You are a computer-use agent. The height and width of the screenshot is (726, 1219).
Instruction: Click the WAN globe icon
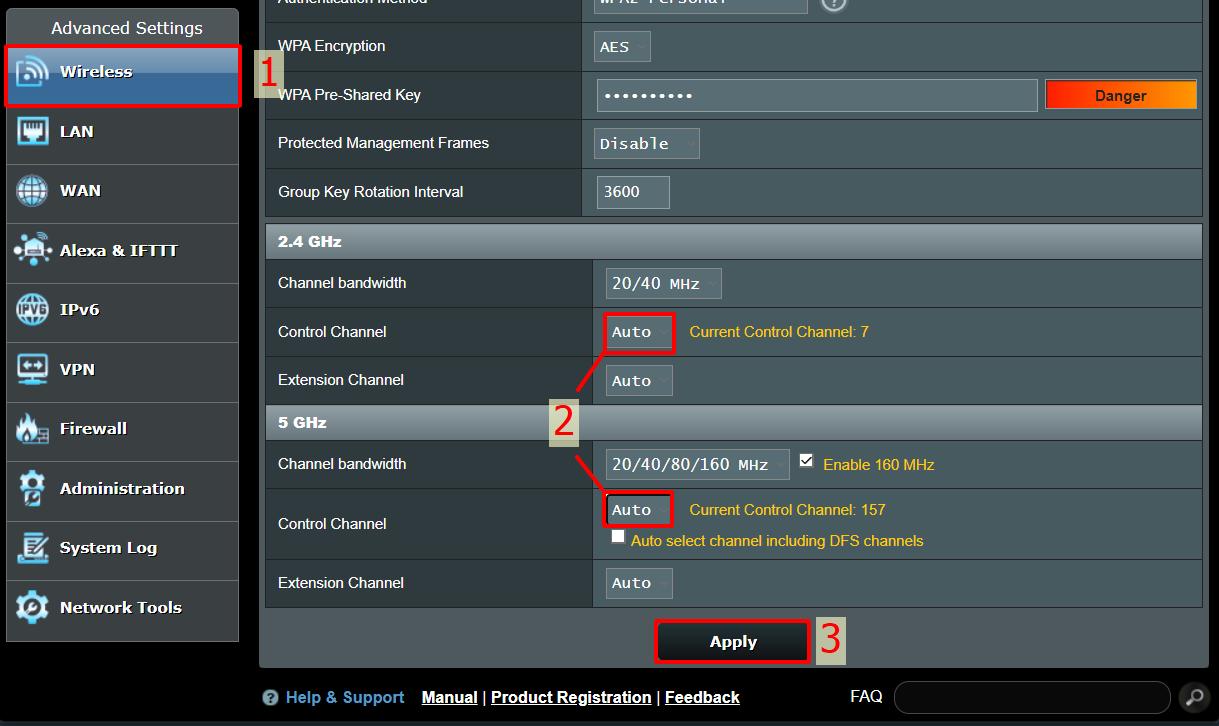pyautogui.click(x=32, y=190)
